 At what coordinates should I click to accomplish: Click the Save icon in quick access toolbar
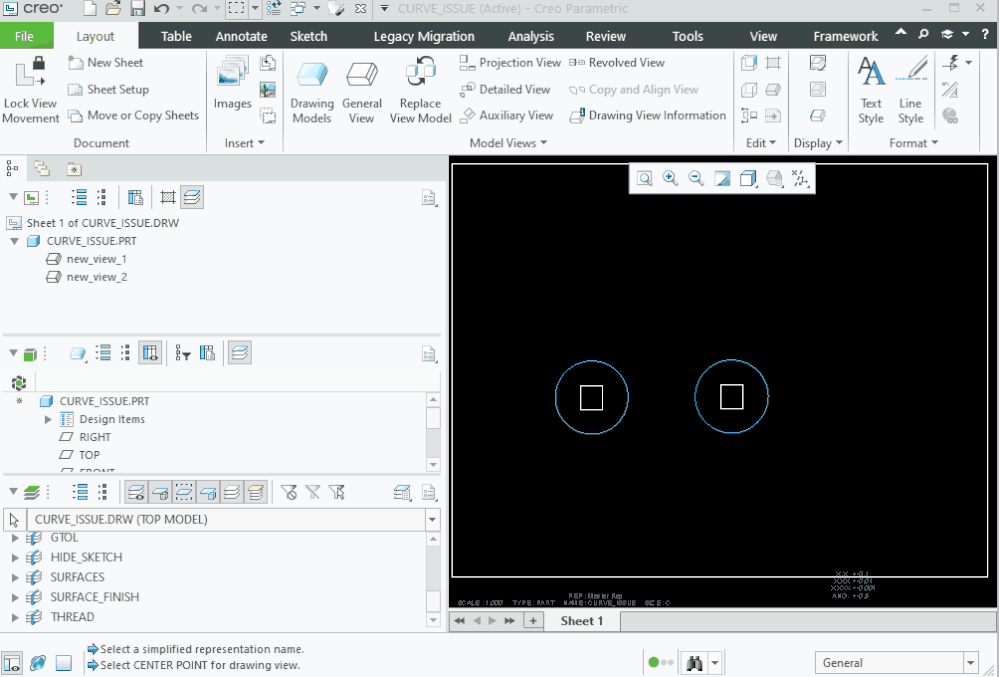138,9
